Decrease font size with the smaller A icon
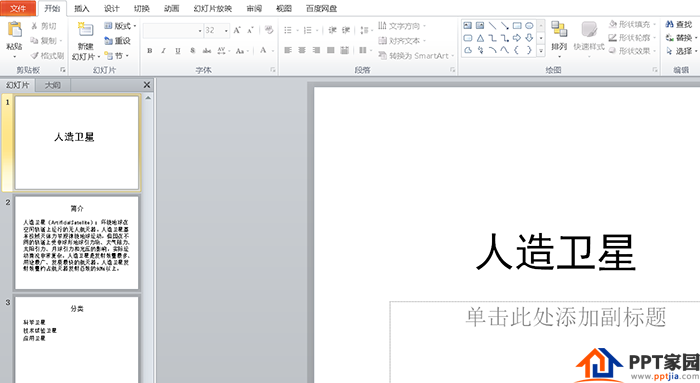The width and height of the screenshot is (700, 383). tap(250, 30)
